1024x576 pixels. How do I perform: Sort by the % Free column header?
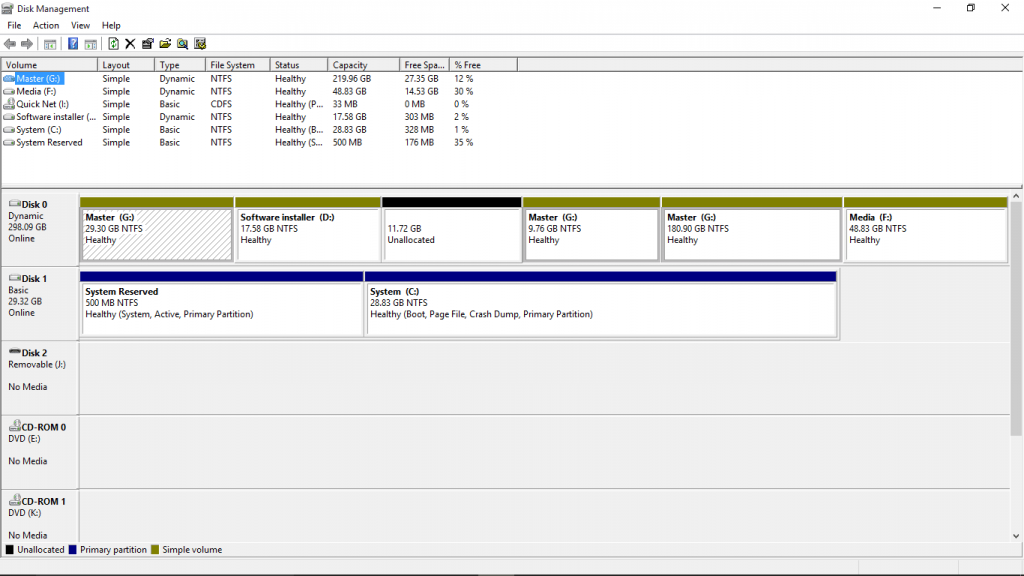point(483,65)
